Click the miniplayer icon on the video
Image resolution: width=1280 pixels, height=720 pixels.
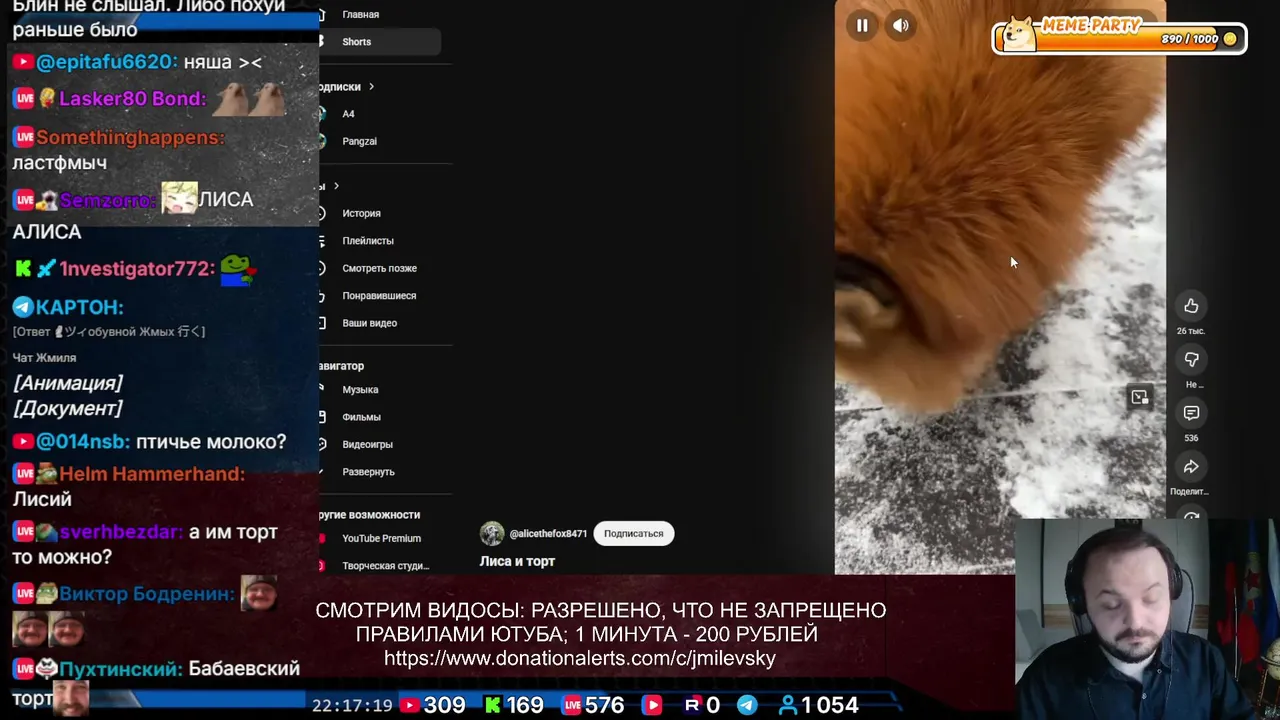pyautogui.click(x=1140, y=398)
